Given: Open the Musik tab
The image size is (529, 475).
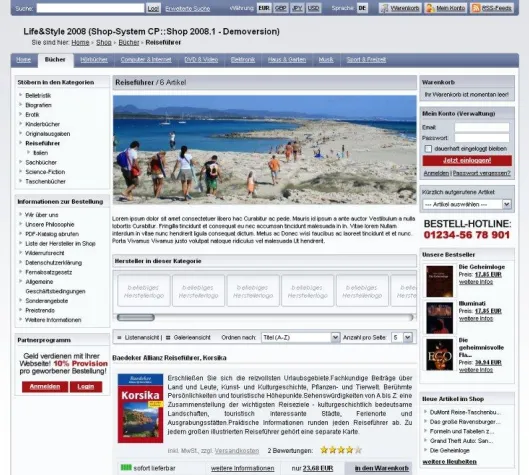Looking at the screenshot, I should [326, 60].
